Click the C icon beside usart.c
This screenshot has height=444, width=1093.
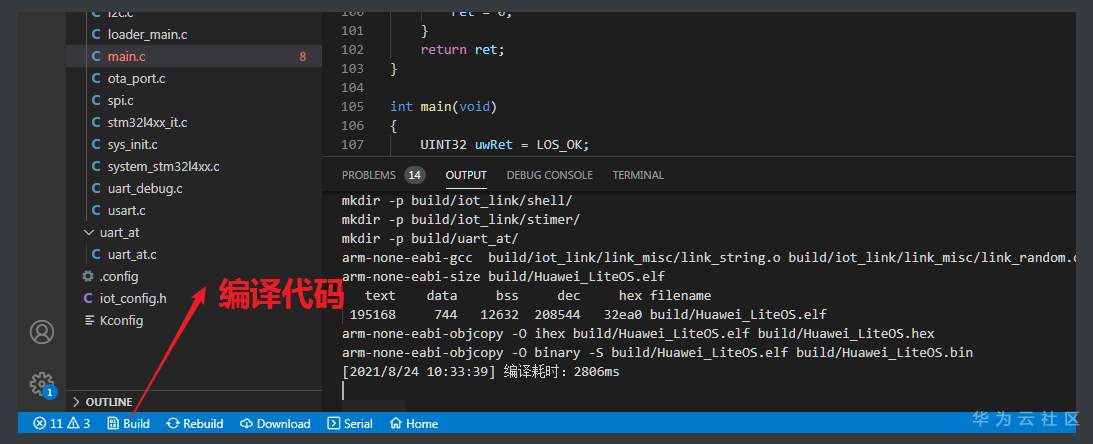coord(96,210)
